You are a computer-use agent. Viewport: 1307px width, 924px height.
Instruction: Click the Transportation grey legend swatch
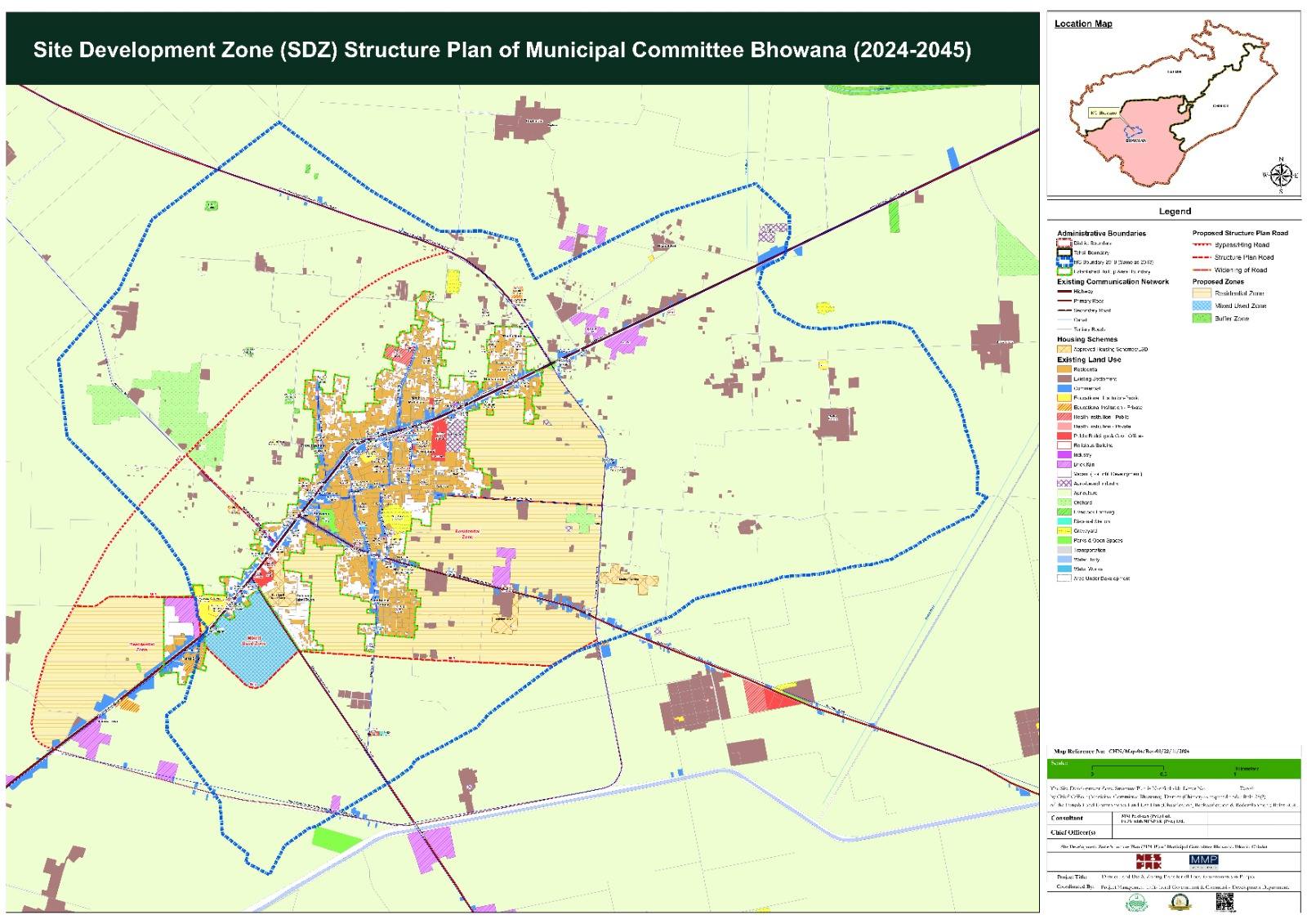1064,550
